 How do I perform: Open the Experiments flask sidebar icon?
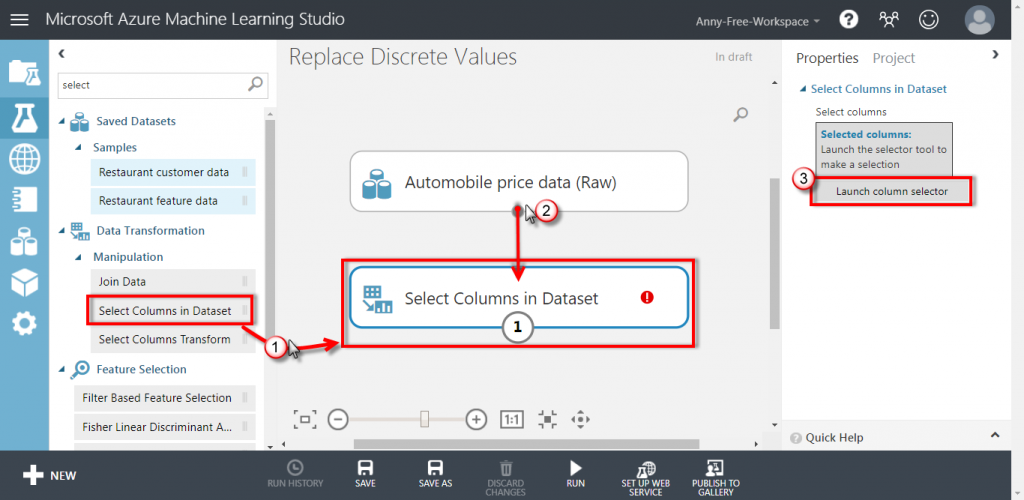point(24,116)
